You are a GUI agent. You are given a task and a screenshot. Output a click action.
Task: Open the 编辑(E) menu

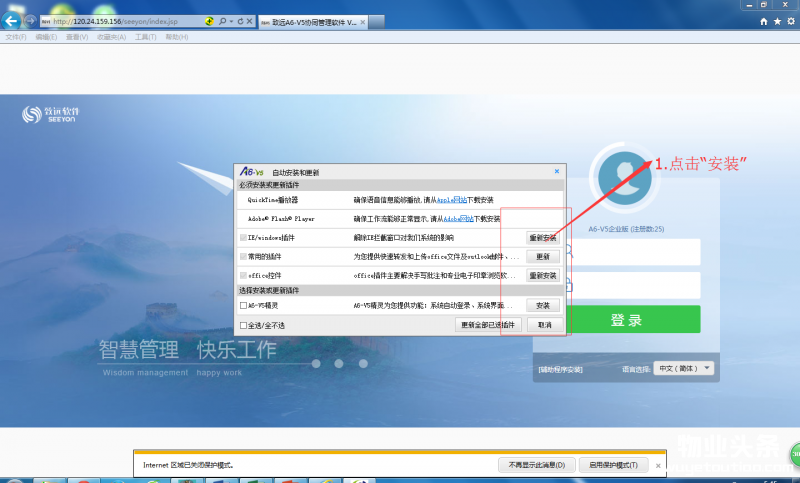(x=46, y=37)
